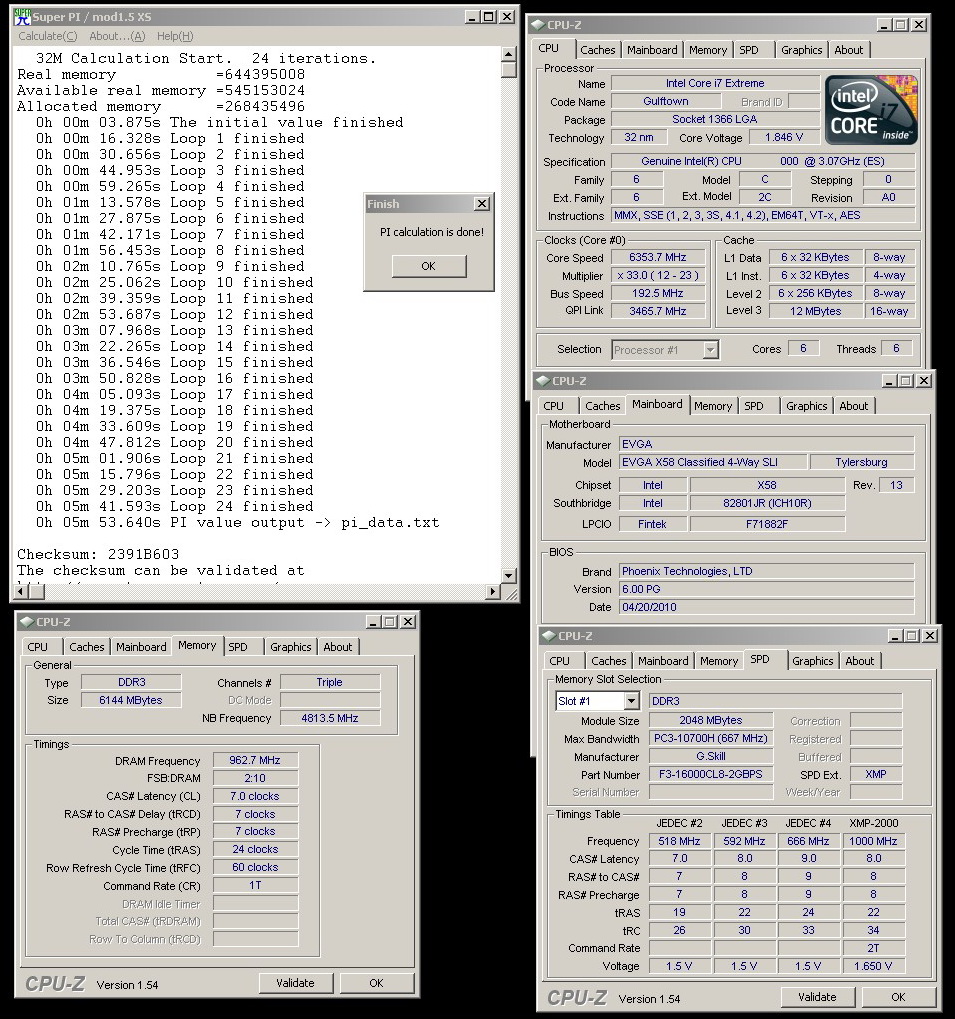This screenshot has width=955, height=1019.
Task: Click the Southbridge value 82801JR (ICH10R)
Action: pyautogui.click(x=767, y=503)
